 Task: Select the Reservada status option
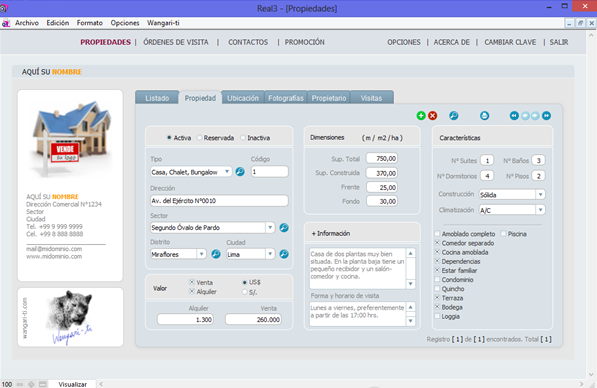(199, 138)
